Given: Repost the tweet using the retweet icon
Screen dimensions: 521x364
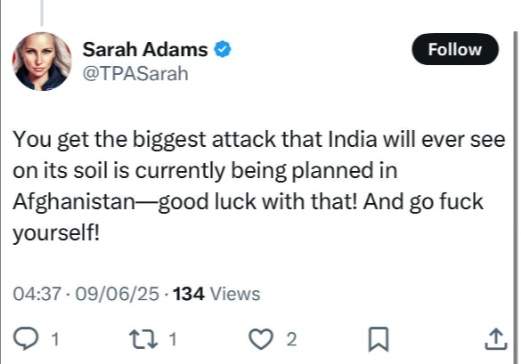Looking at the screenshot, I should click(143, 339).
